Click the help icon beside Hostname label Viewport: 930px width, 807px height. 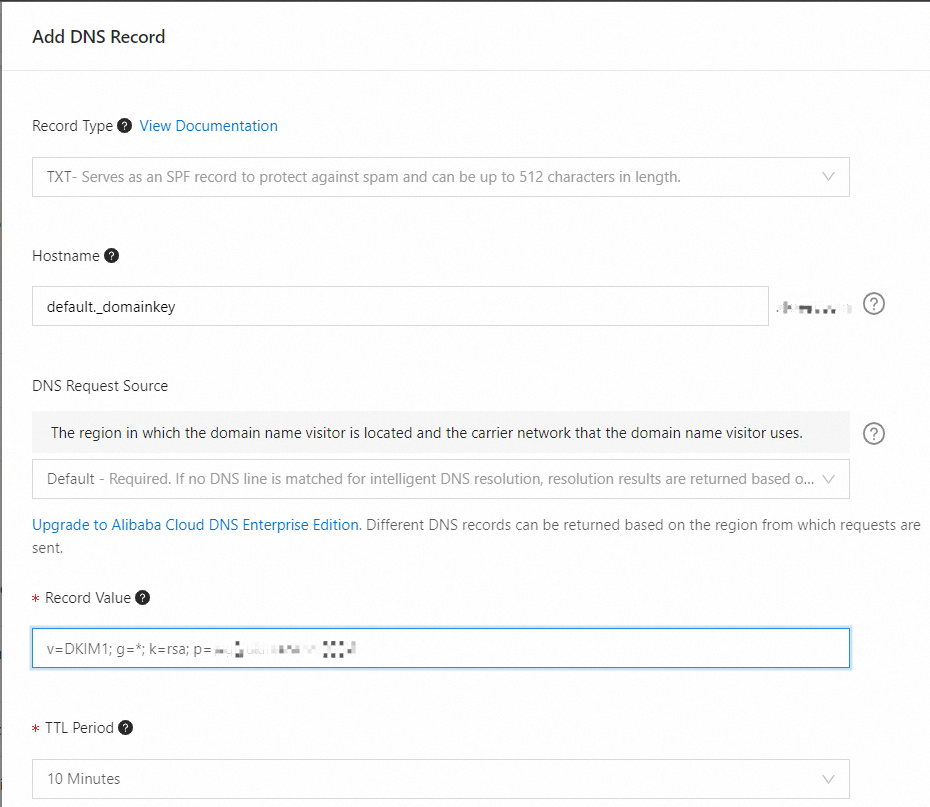tap(111, 256)
